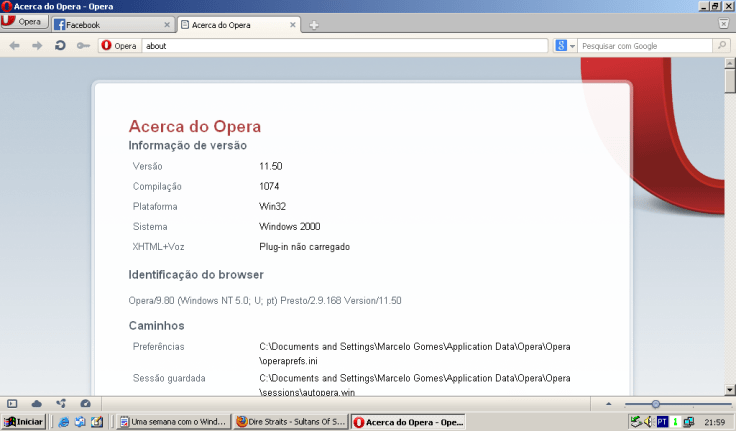The image size is (736, 431).
Task: Open a new tab with plus button
Action: click(314, 25)
